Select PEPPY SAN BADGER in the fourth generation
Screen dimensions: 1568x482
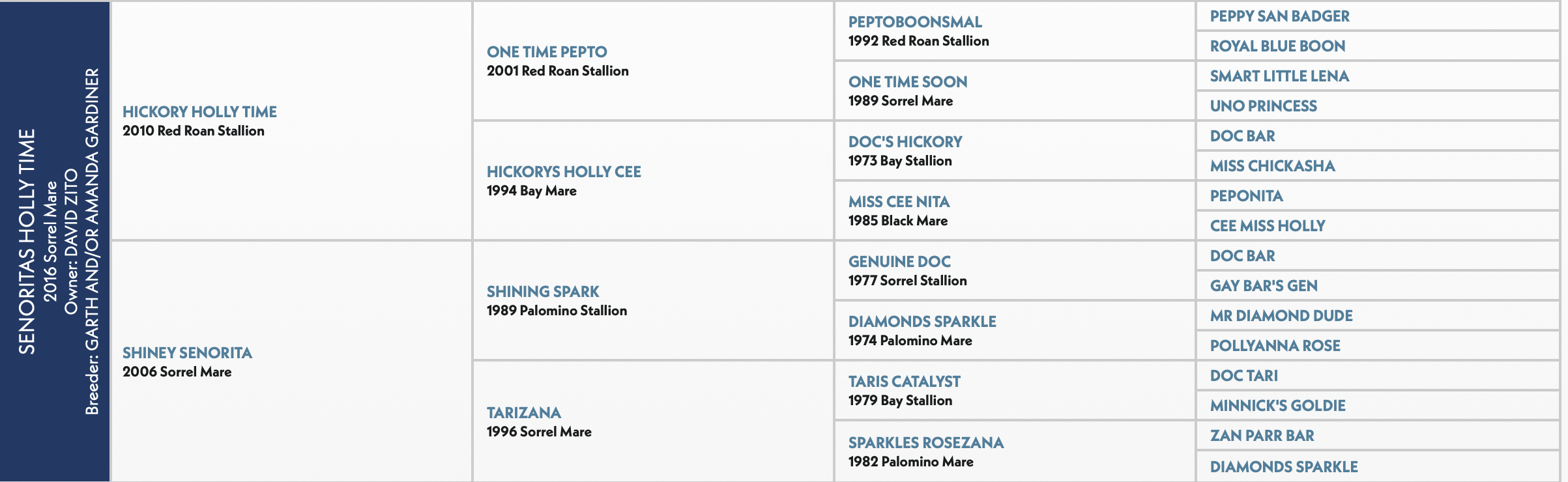[1280, 16]
